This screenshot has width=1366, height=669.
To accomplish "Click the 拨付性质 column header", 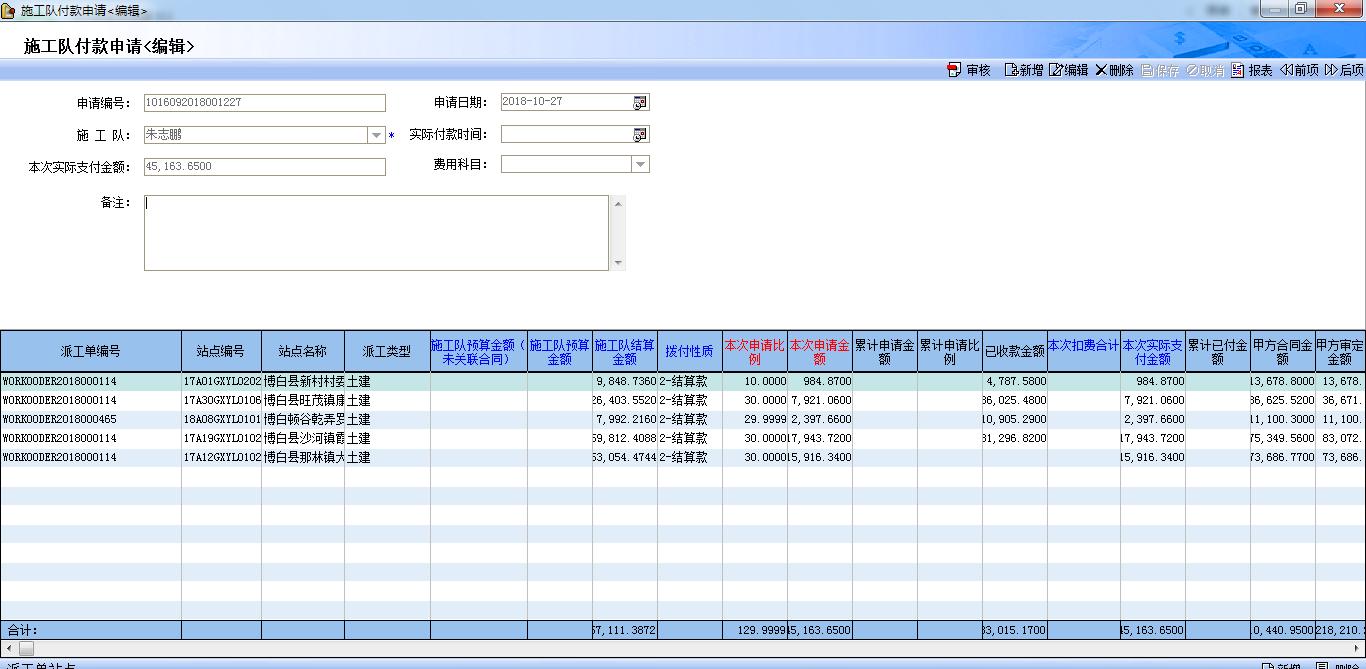I will point(689,351).
